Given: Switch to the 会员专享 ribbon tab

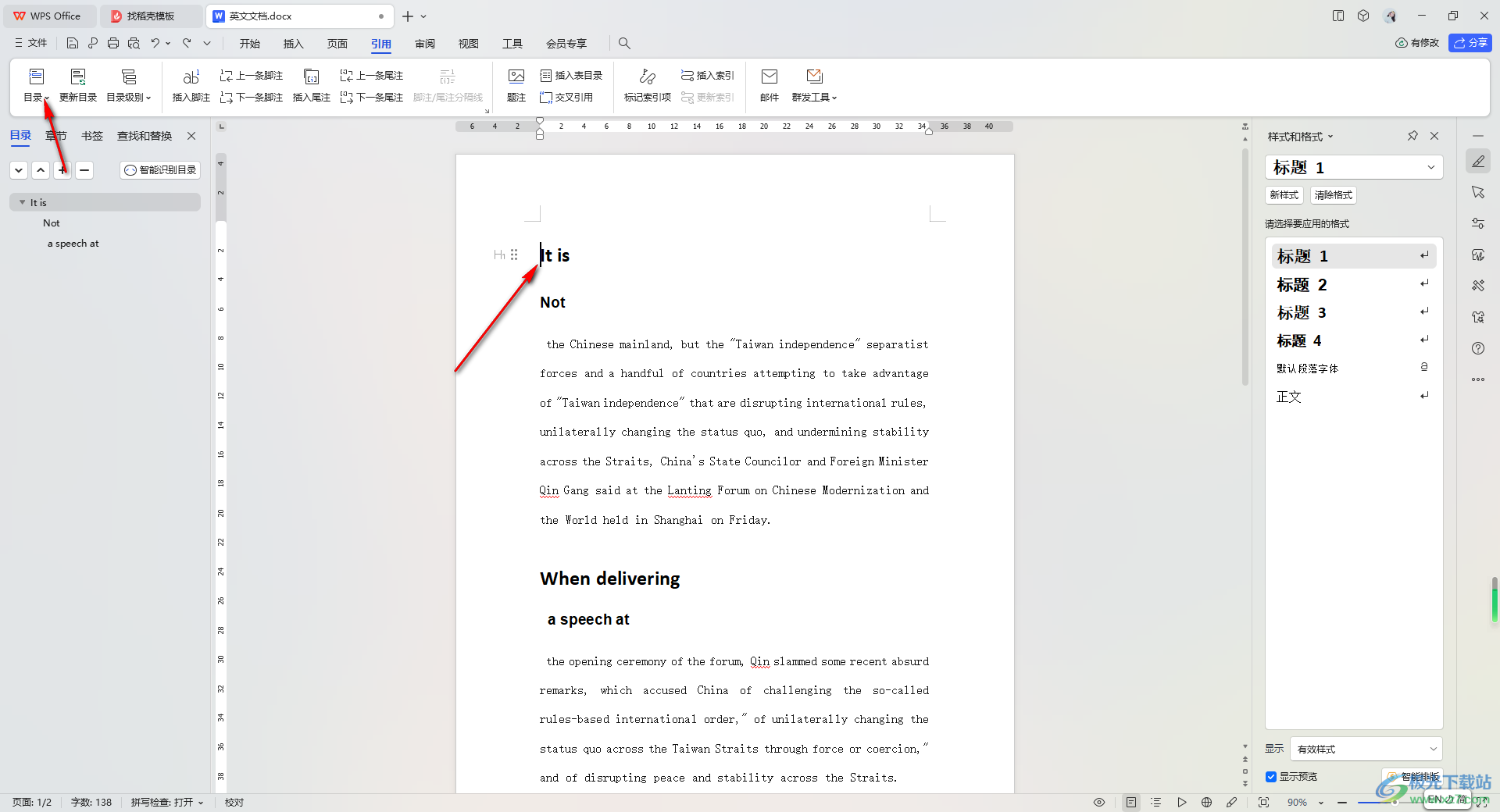Looking at the screenshot, I should pyautogui.click(x=566, y=44).
